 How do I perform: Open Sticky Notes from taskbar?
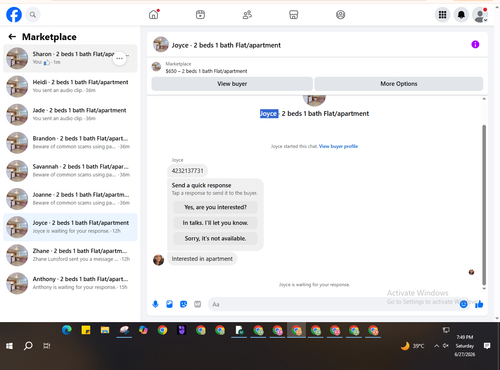(x=86, y=330)
